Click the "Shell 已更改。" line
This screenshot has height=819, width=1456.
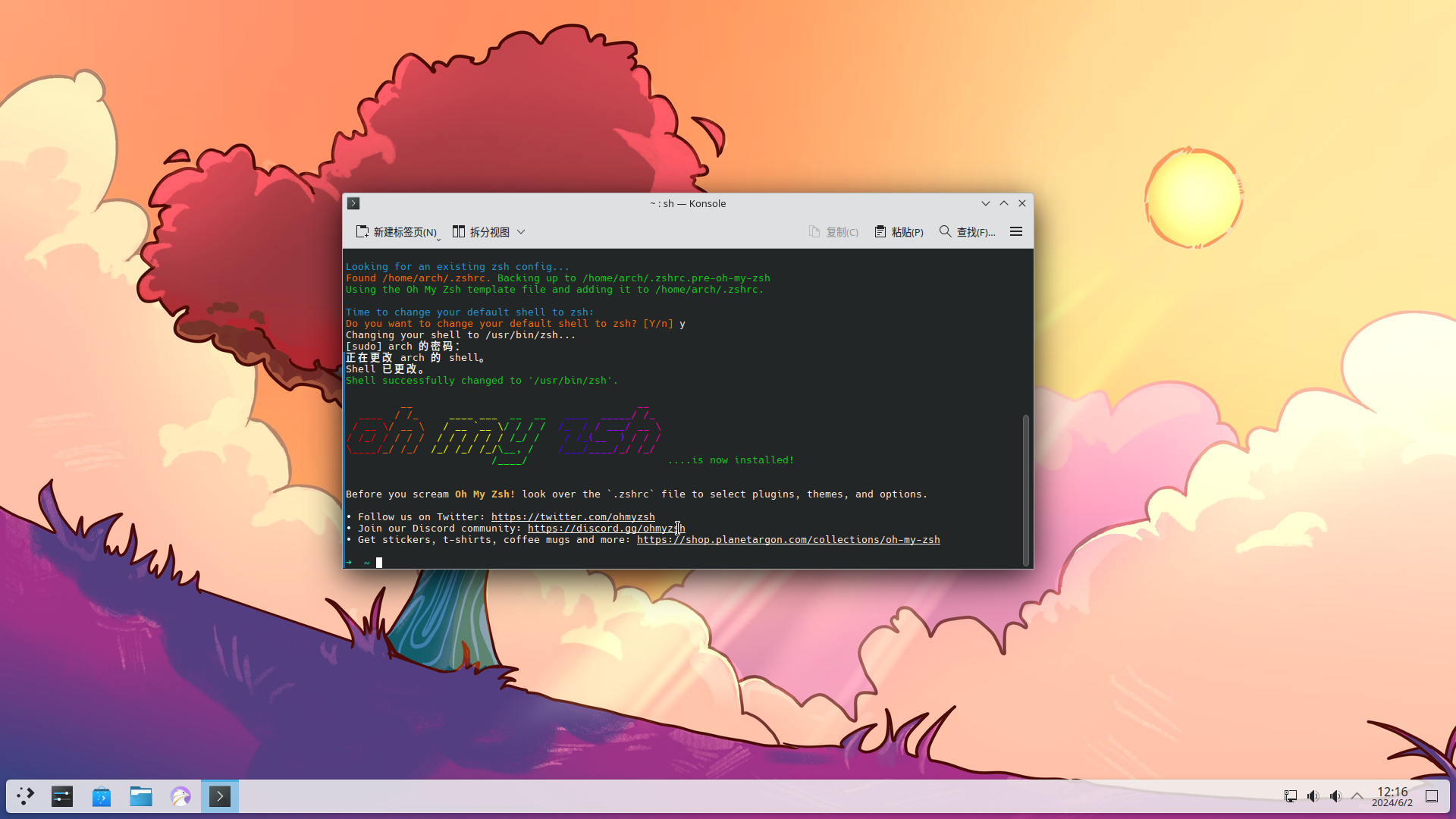pyautogui.click(x=385, y=369)
